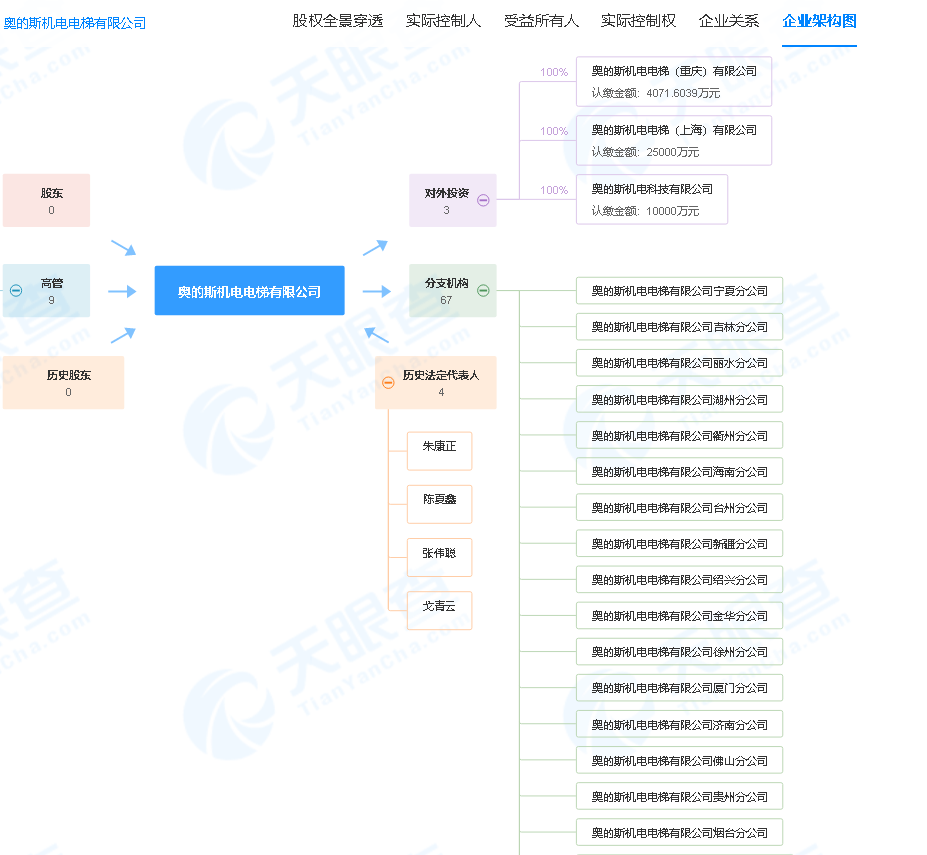Select the 金华分公司 branch node
This screenshot has width=927, height=855.
[x=679, y=616]
